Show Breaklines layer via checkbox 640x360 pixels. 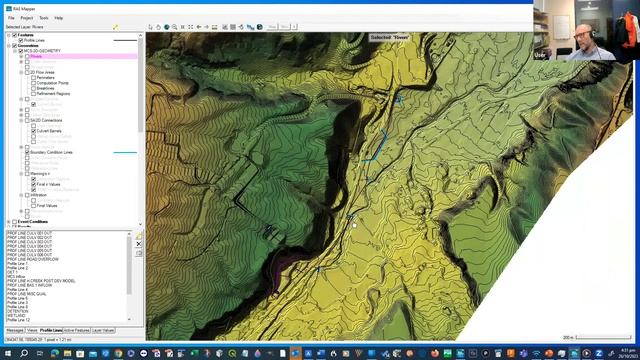coord(33,88)
